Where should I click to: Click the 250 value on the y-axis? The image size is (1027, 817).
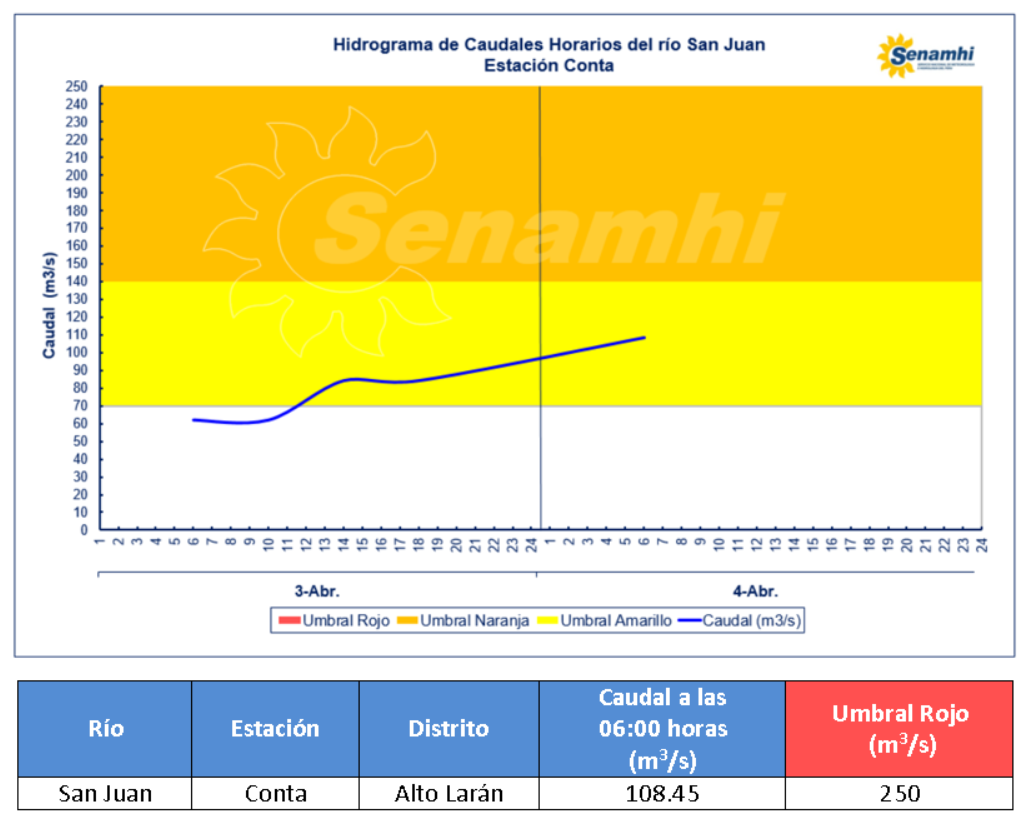point(77,86)
